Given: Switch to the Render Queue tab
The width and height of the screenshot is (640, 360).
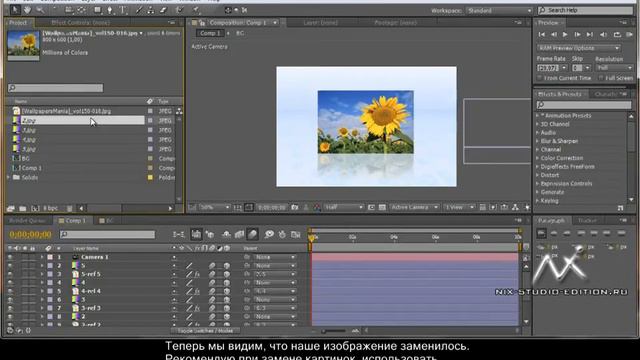Looking at the screenshot, I should (x=27, y=221).
